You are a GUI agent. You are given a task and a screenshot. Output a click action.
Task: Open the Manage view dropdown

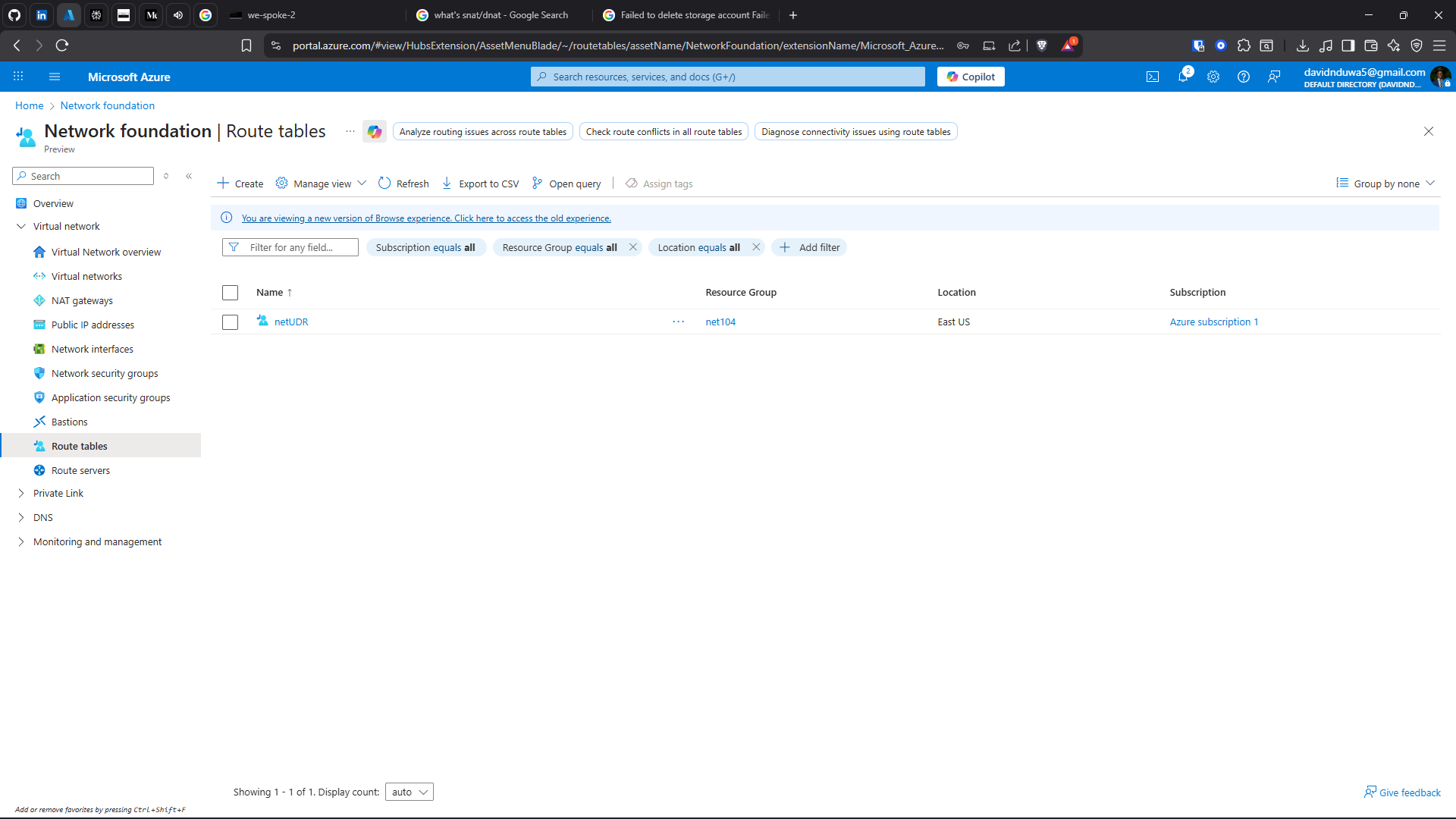[321, 184]
